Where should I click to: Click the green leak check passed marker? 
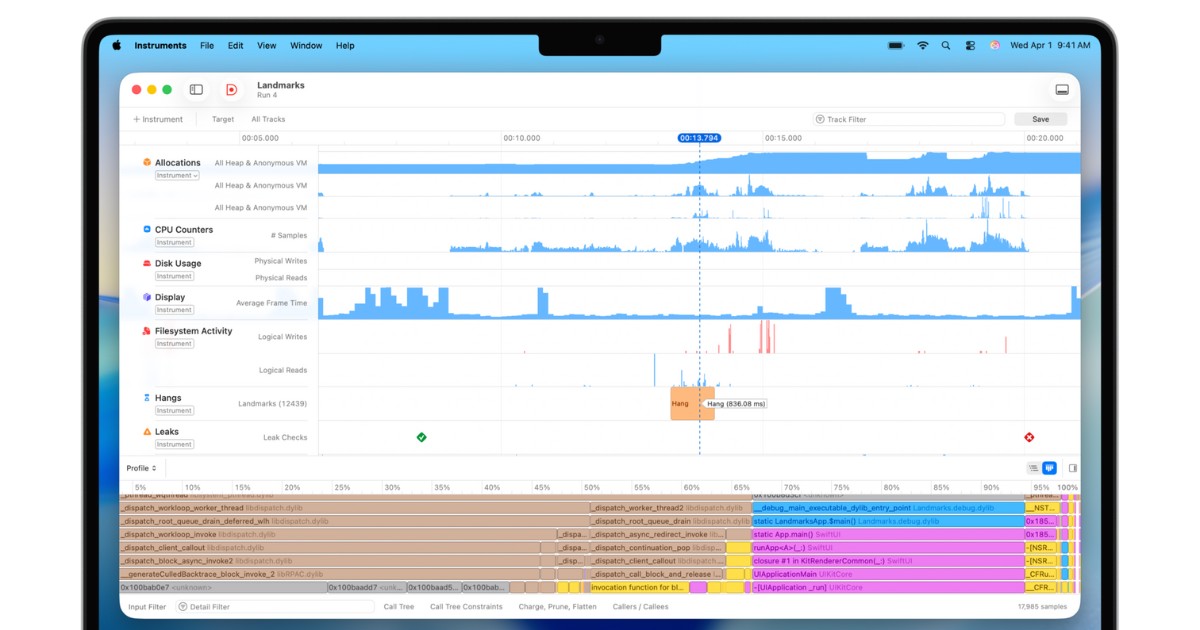pyautogui.click(x=421, y=437)
